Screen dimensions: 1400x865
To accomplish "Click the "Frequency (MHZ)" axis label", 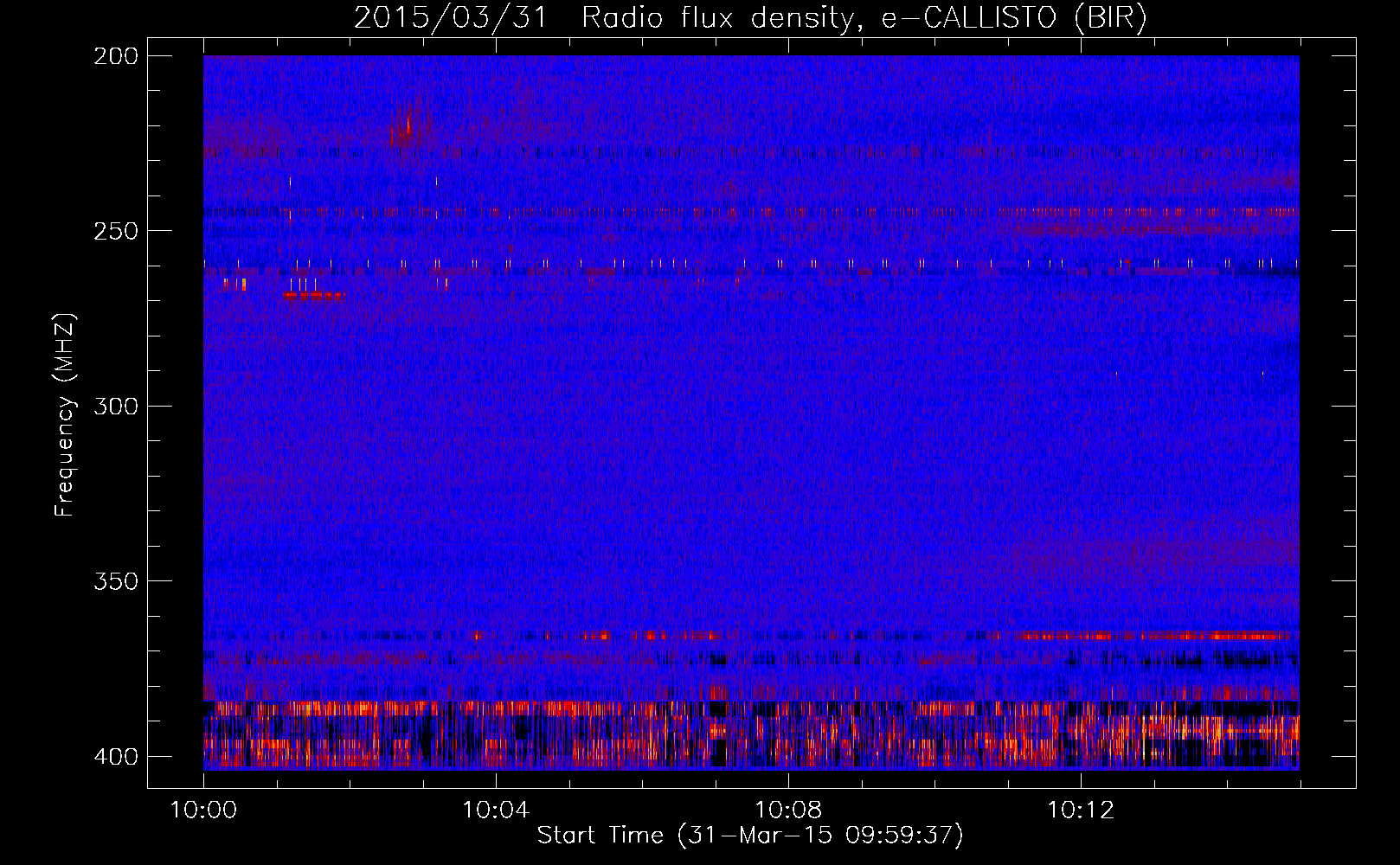I will coord(65,414).
